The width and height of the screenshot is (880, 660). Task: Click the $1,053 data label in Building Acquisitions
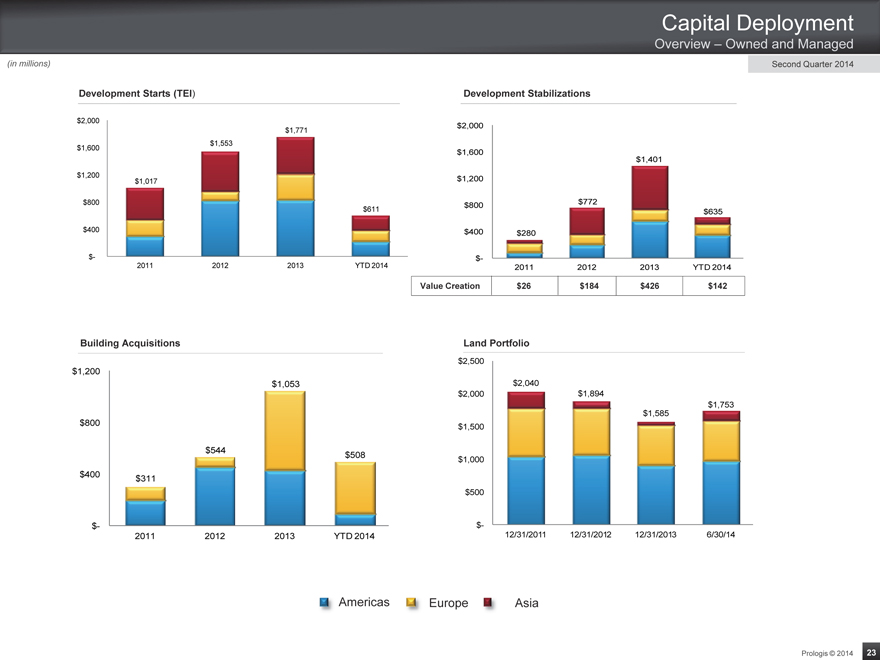[x=285, y=384]
